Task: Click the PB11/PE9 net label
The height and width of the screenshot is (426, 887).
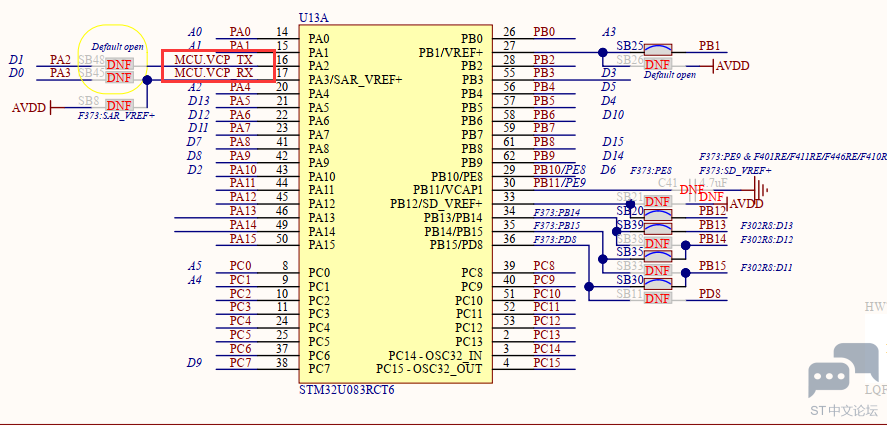Action: tap(559, 183)
